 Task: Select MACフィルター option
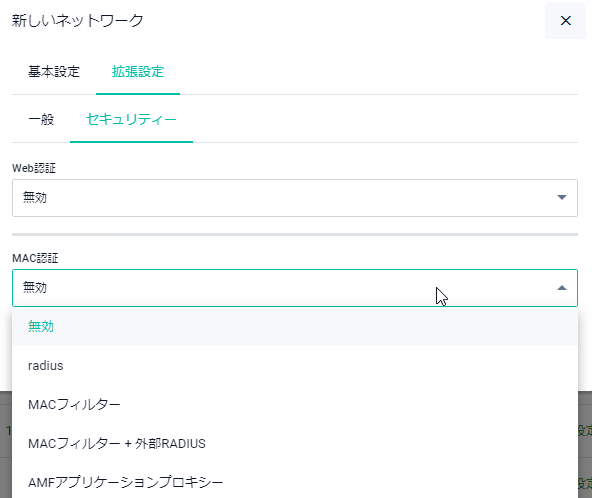click(295, 404)
